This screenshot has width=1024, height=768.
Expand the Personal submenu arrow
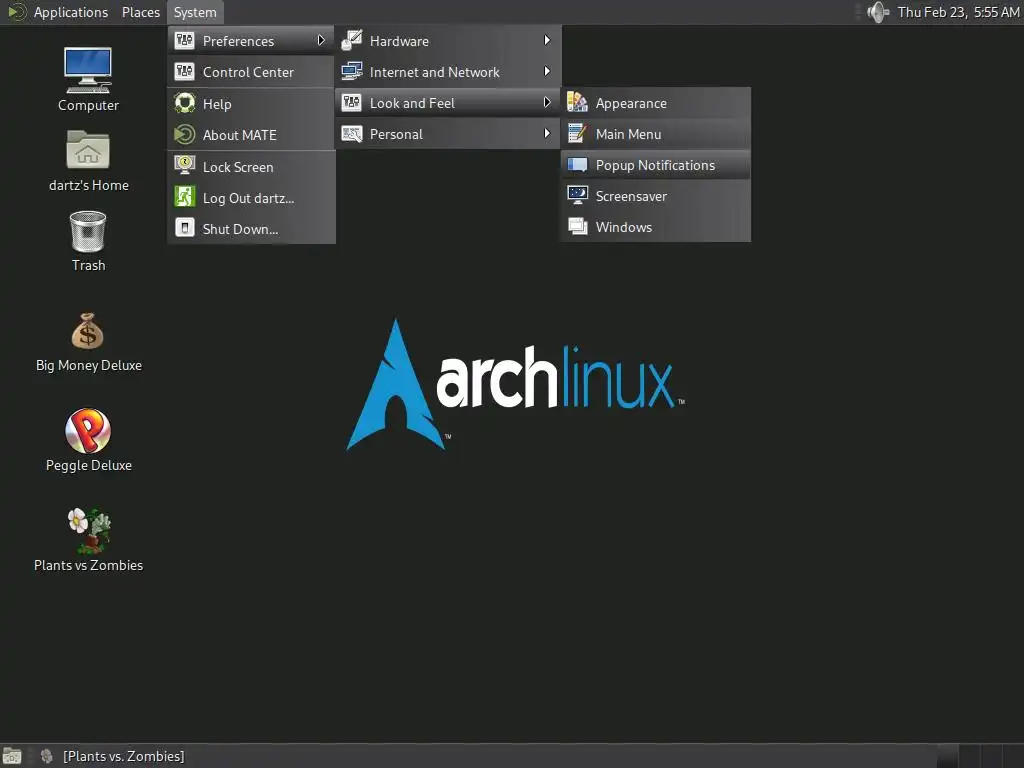coord(547,134)
